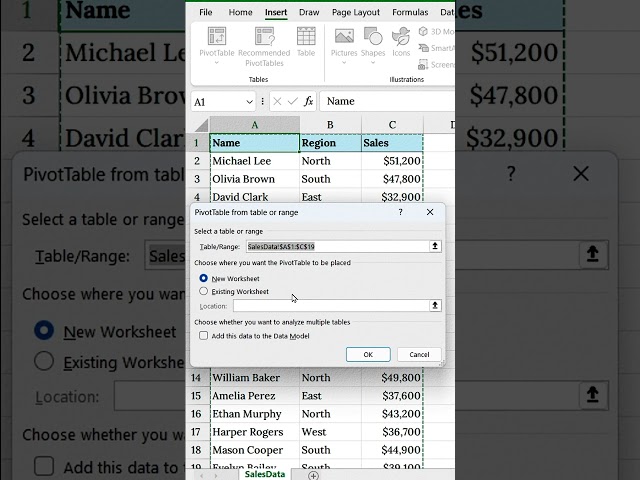Confirm the formula bar entry
Image resolution: width=640 pixels, height=480 pixels.
pyautogui.click(x=292, y=101)
